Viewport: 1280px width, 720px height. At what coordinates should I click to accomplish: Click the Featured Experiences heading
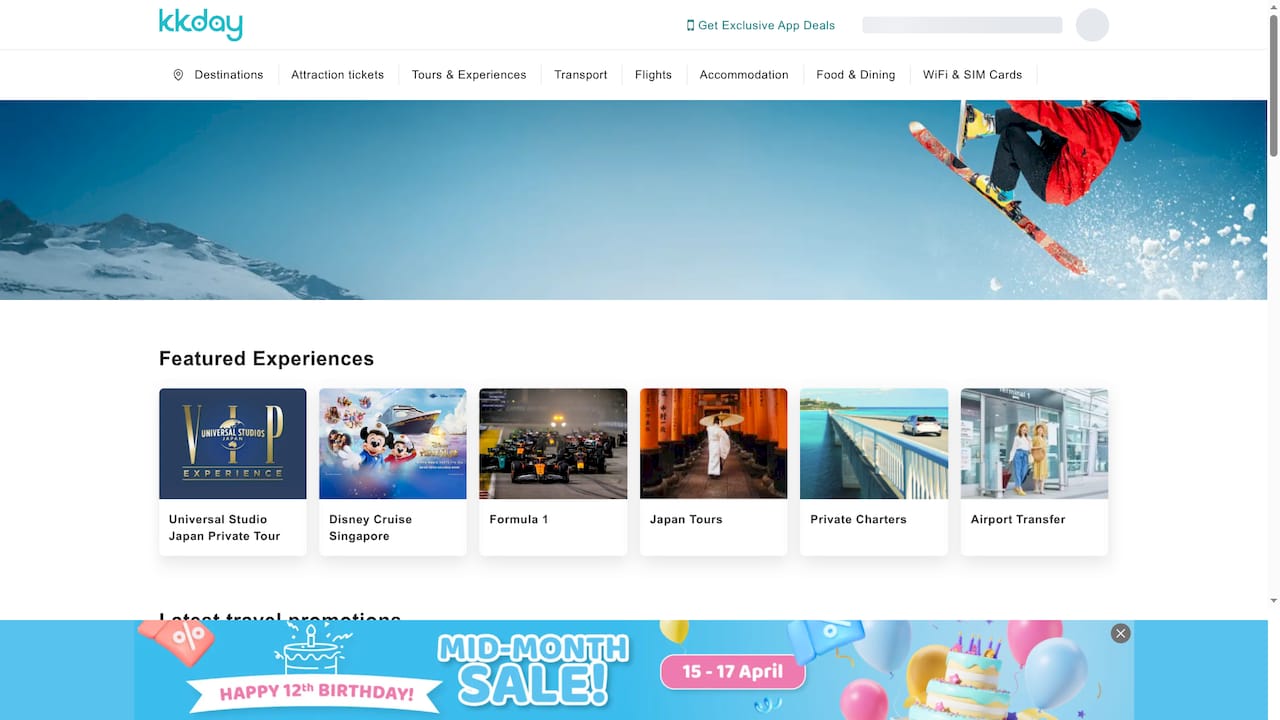(266, 359)
